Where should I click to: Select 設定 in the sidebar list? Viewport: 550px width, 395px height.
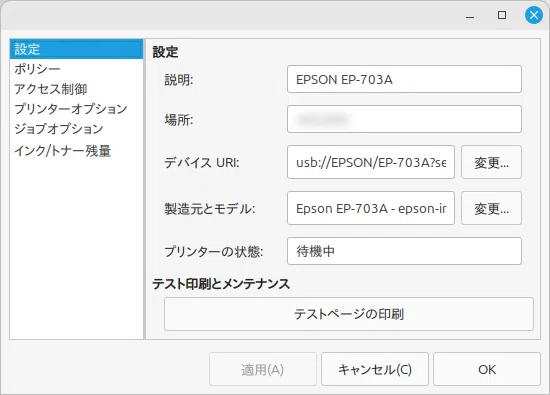(76, 49)
